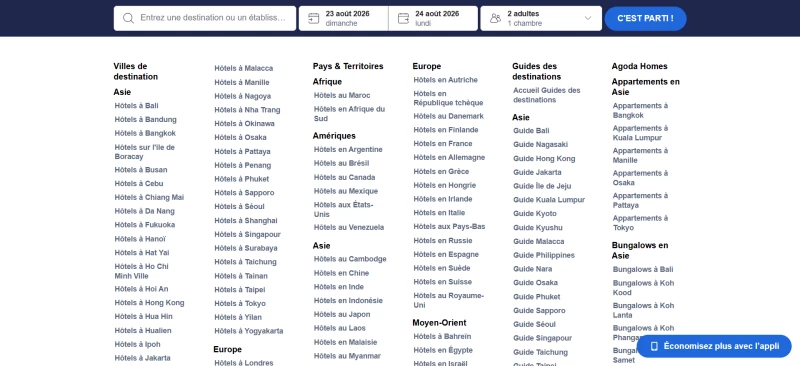
Task: Select Guide Kuala Lumpur
Action: [x=549, y=200]
